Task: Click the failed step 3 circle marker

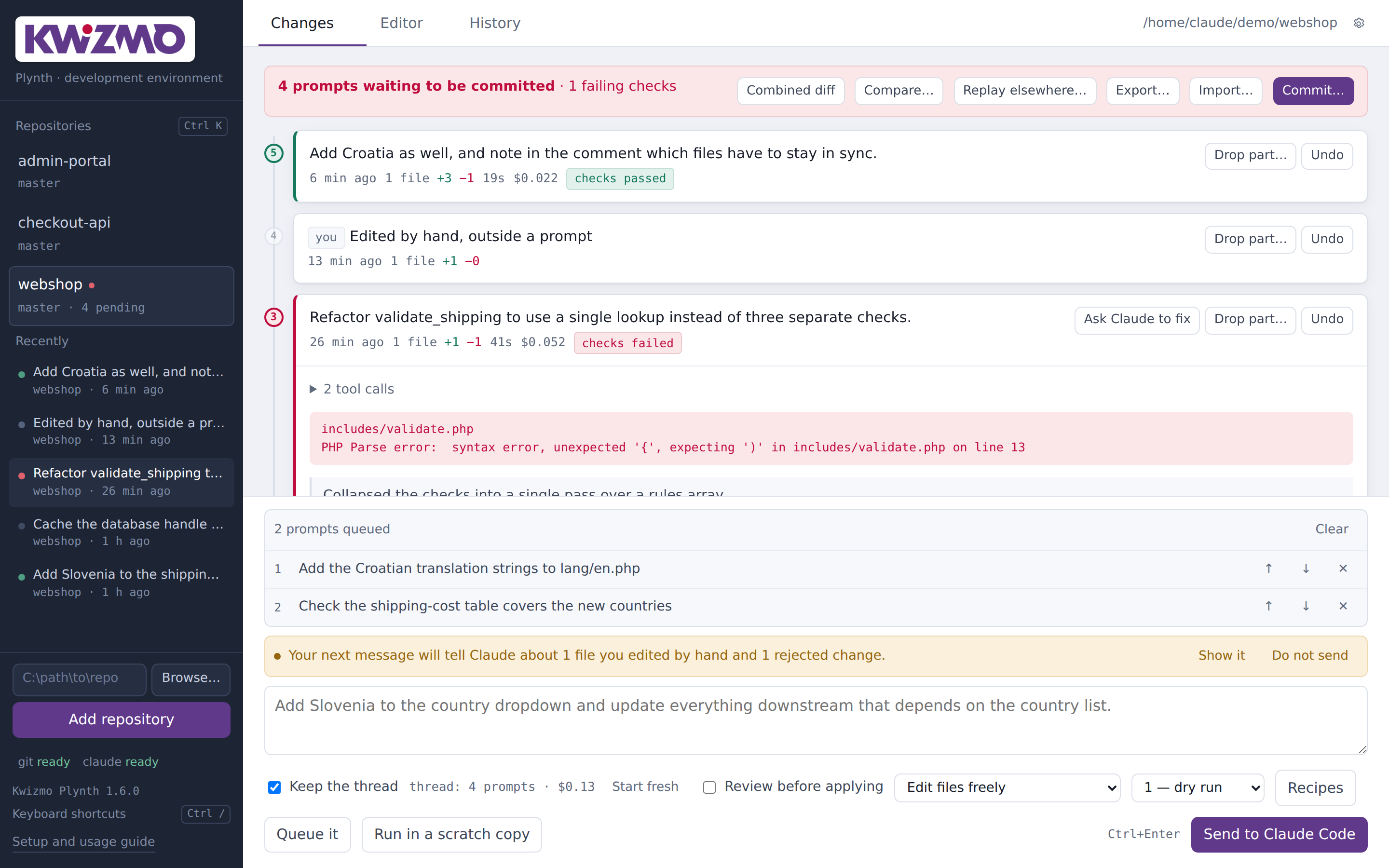Action: (274, 317)
